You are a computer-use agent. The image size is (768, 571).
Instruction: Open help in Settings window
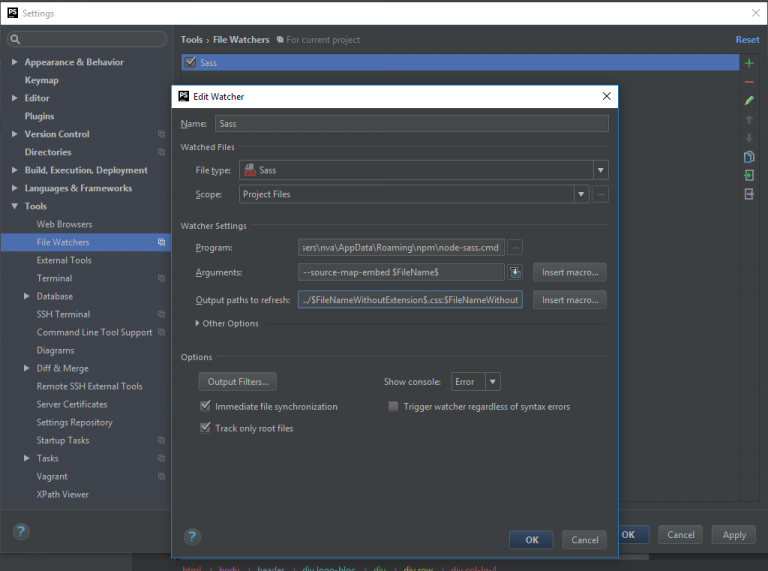coord(21,531)
